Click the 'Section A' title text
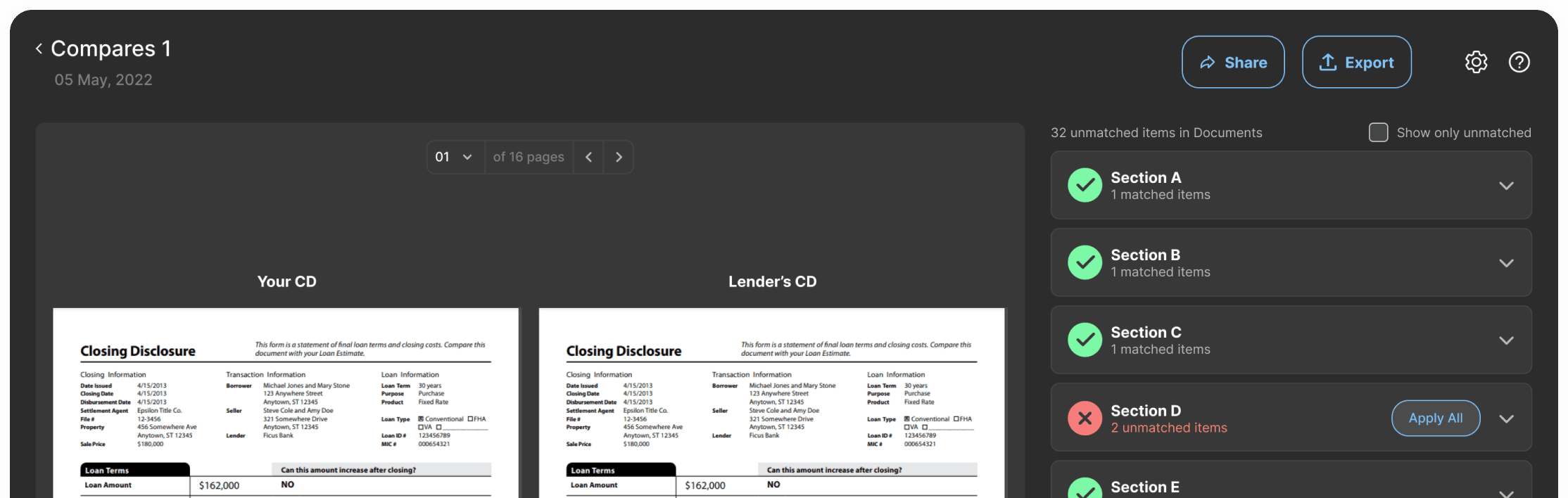This screenshot has height=498, width=1568. click(1146, 177)
